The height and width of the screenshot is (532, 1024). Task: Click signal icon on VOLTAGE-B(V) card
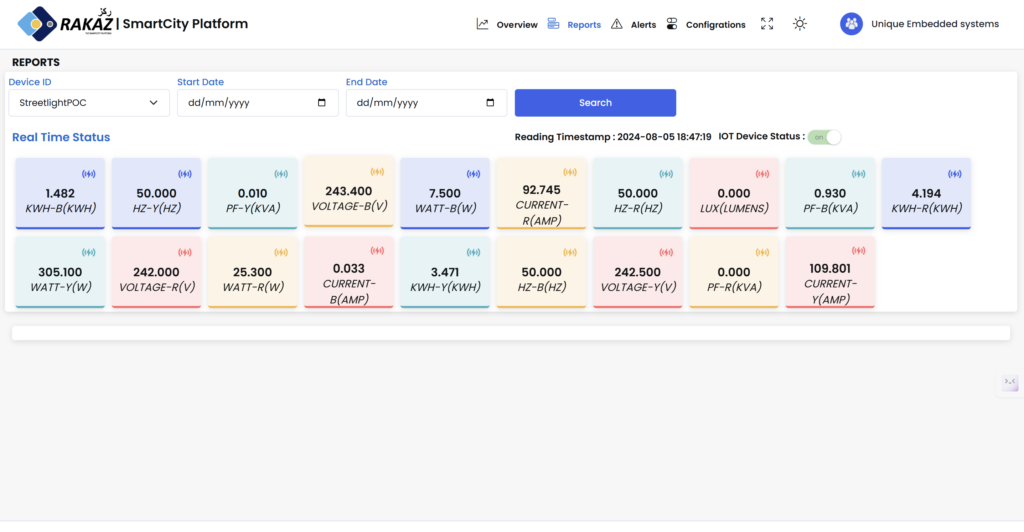pyautogui.click(x=377, y=172)
